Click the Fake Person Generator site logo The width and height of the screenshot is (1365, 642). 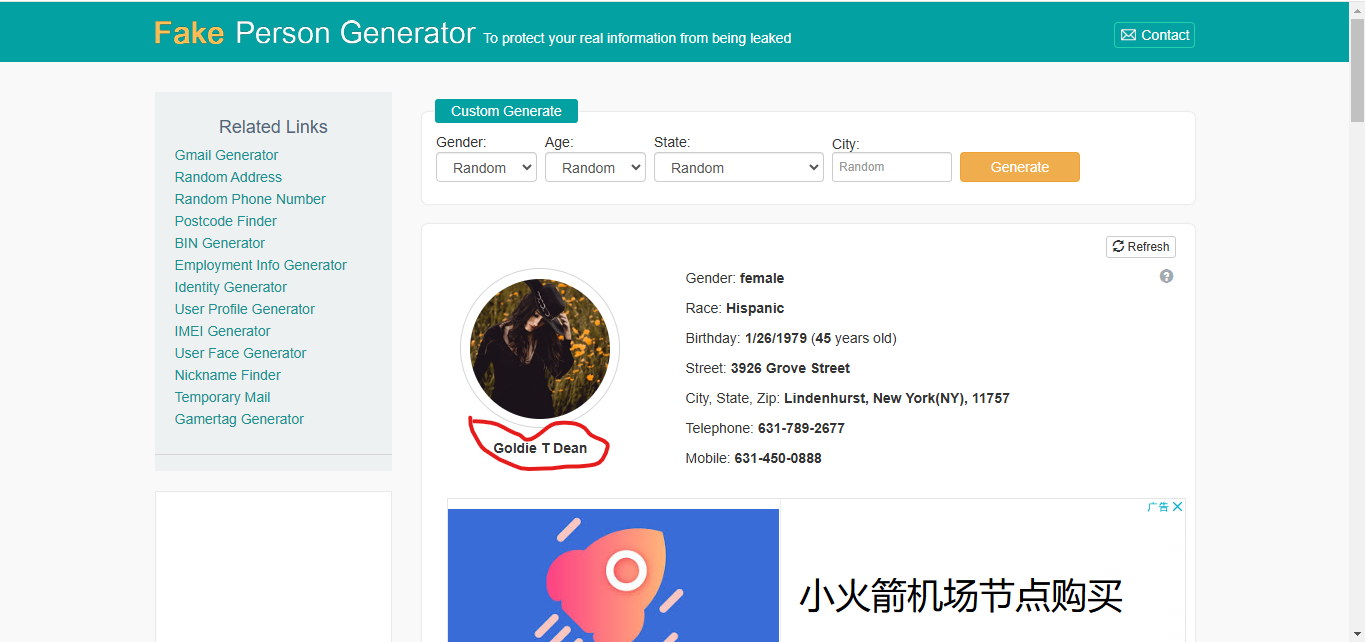coord(314,33)
